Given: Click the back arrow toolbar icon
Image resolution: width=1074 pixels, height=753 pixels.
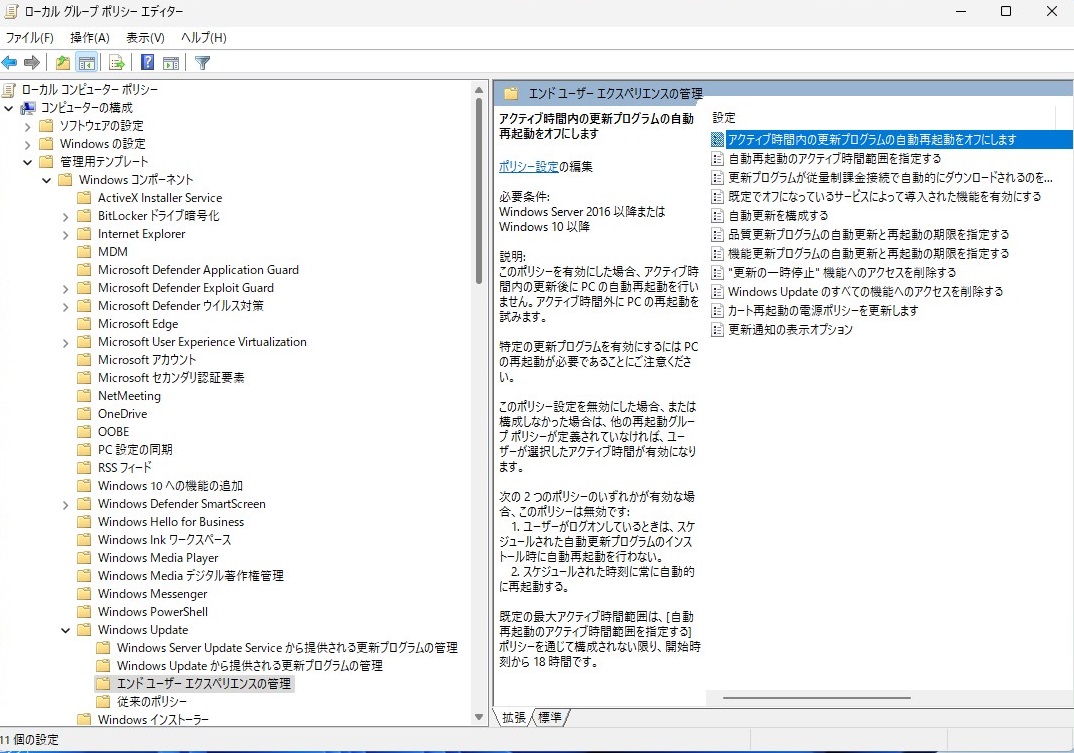Looking at the screenshot, I should point(10,63).
